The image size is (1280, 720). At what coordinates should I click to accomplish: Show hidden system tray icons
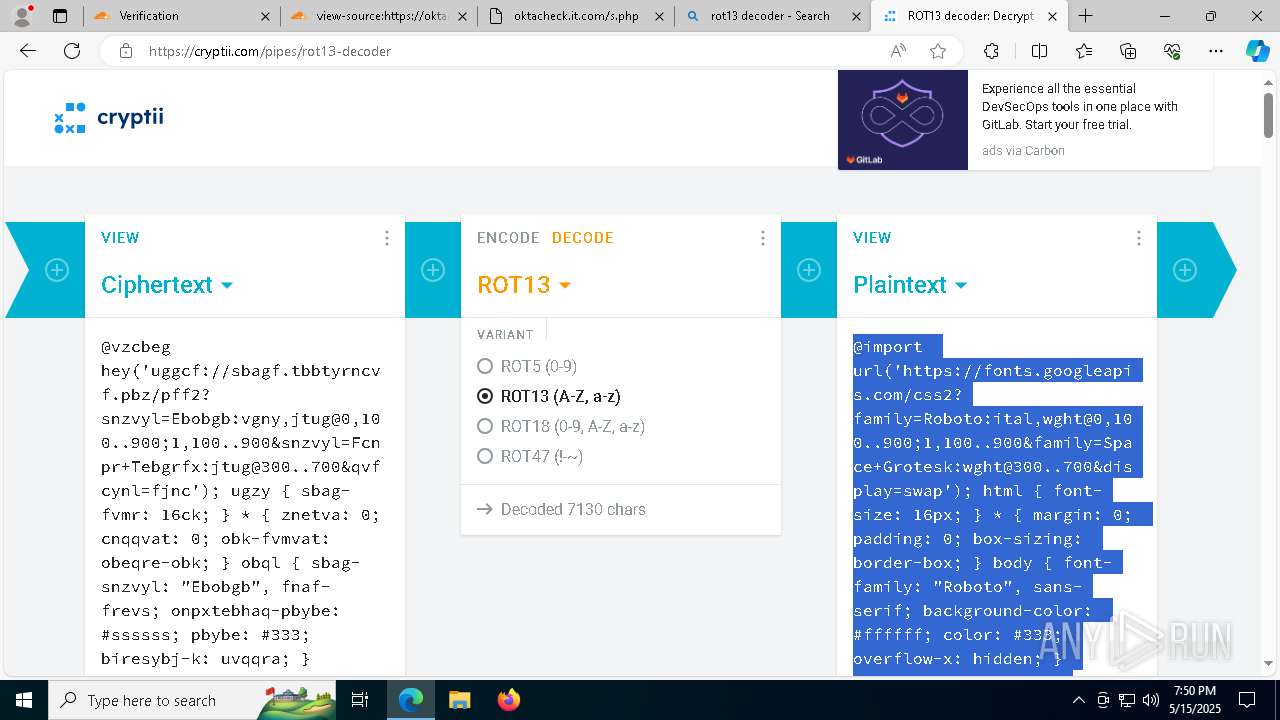point(1078,700)
